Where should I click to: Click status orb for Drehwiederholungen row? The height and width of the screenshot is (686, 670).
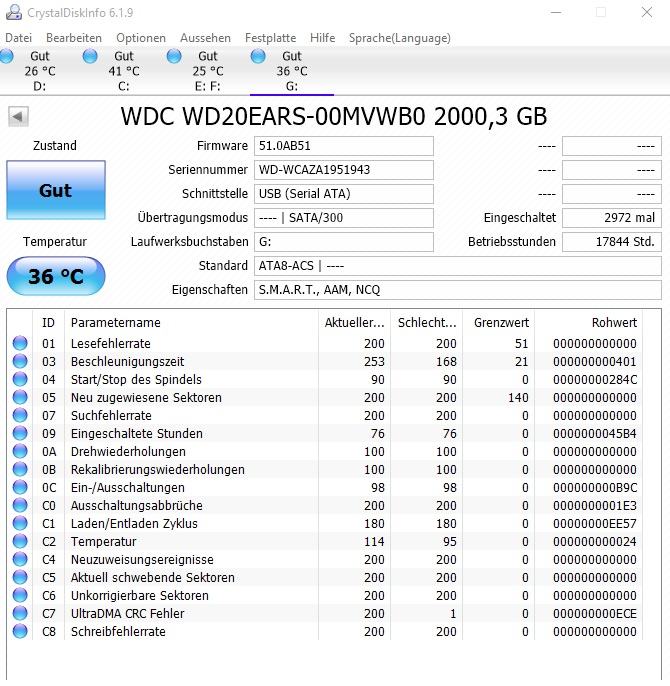20,451
